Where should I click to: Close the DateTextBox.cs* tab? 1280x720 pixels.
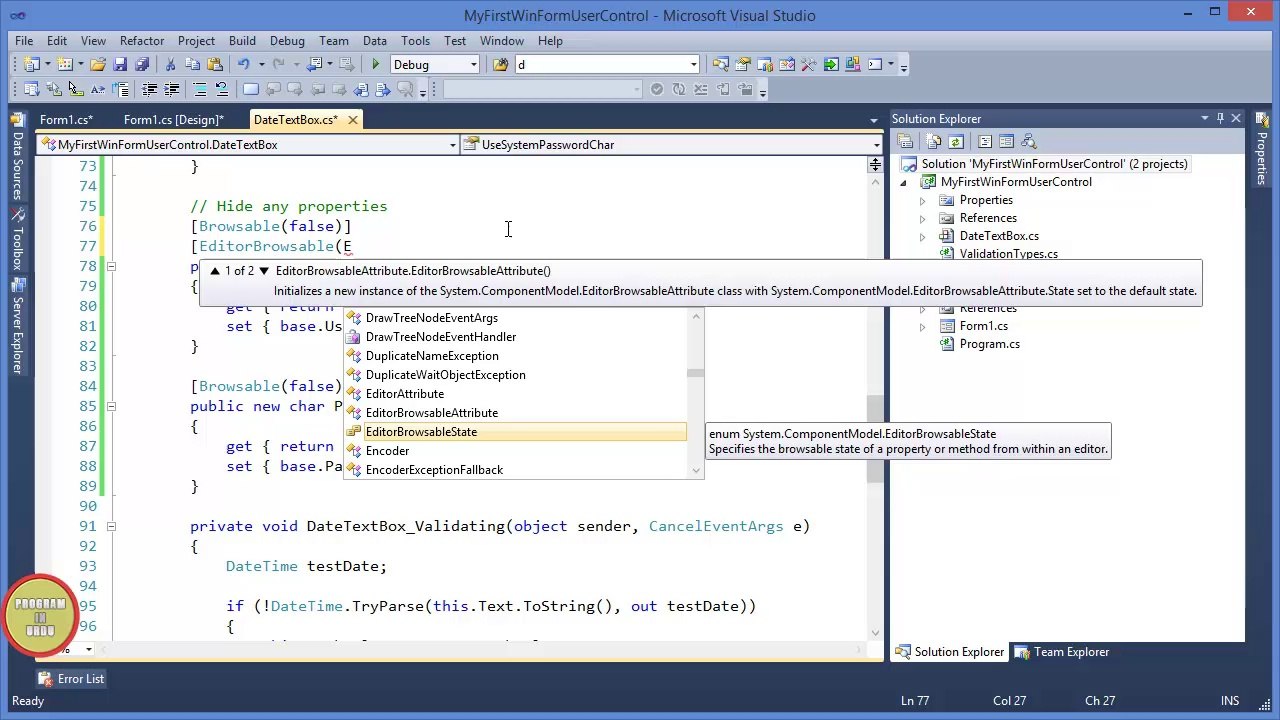[353, 120]
